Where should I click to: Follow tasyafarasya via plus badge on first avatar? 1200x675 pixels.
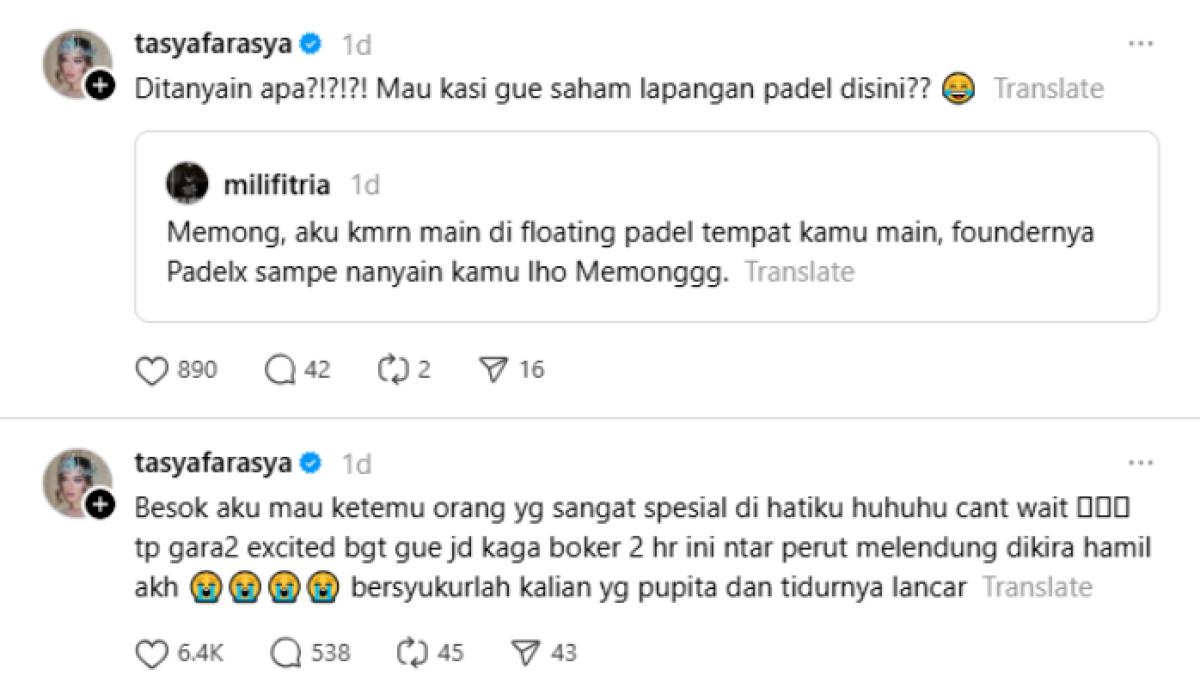(x=99, y=86)
